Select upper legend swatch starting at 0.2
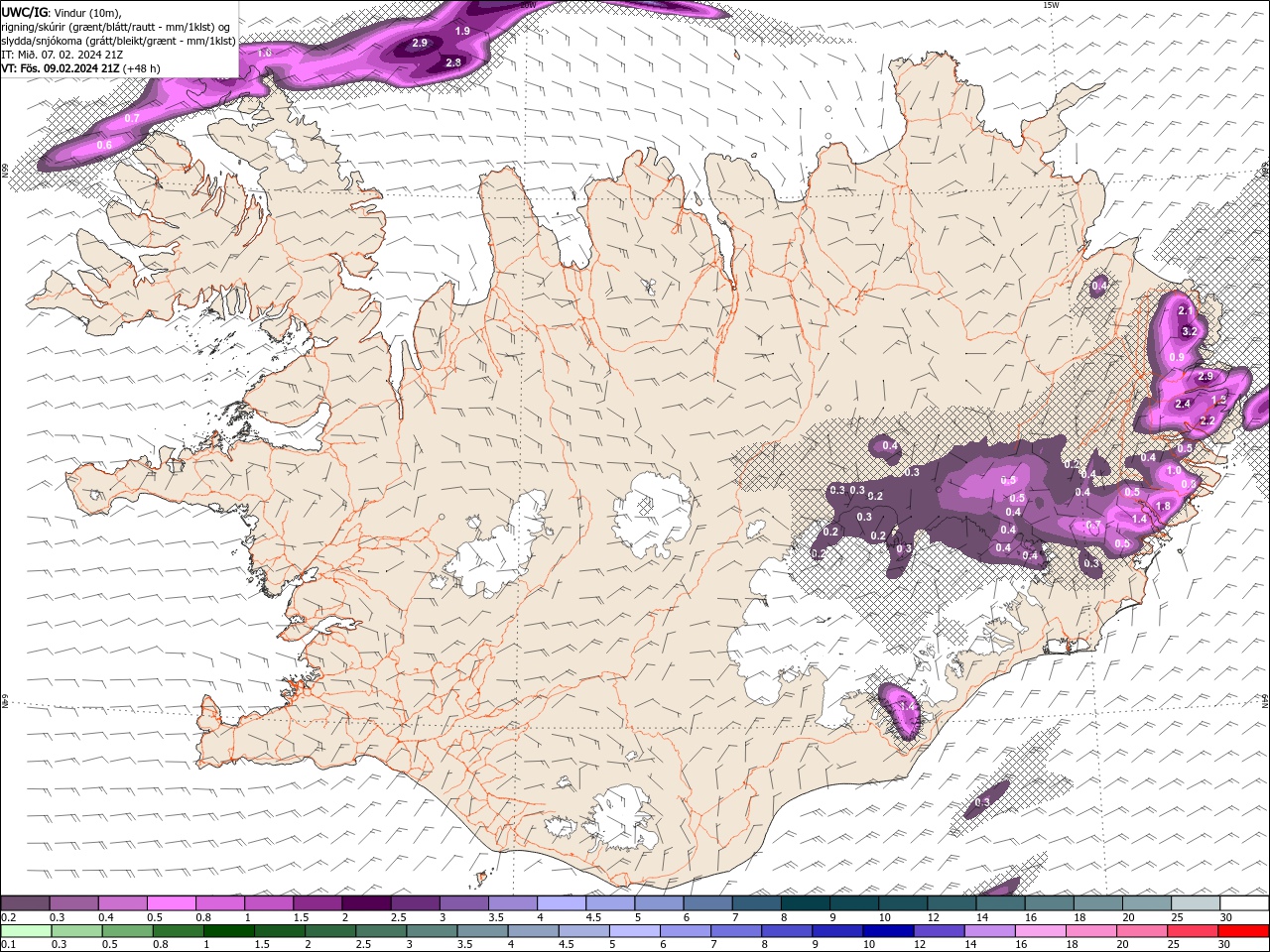 click(25, 903)
